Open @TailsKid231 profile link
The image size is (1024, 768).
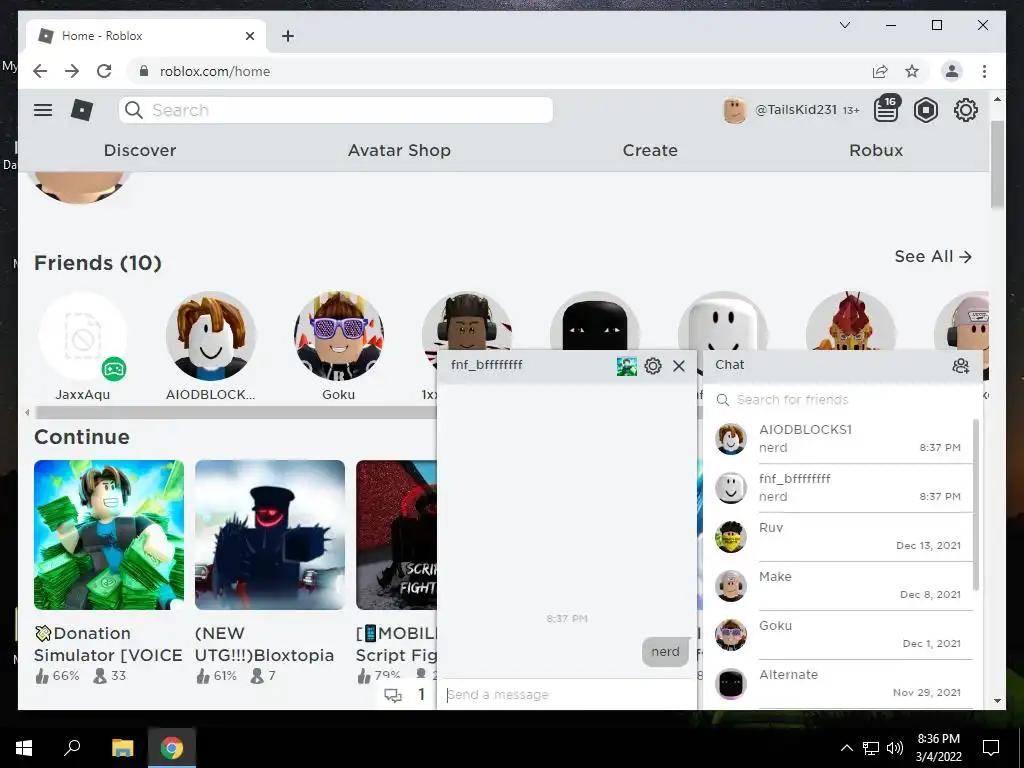(x=795, y=110)
